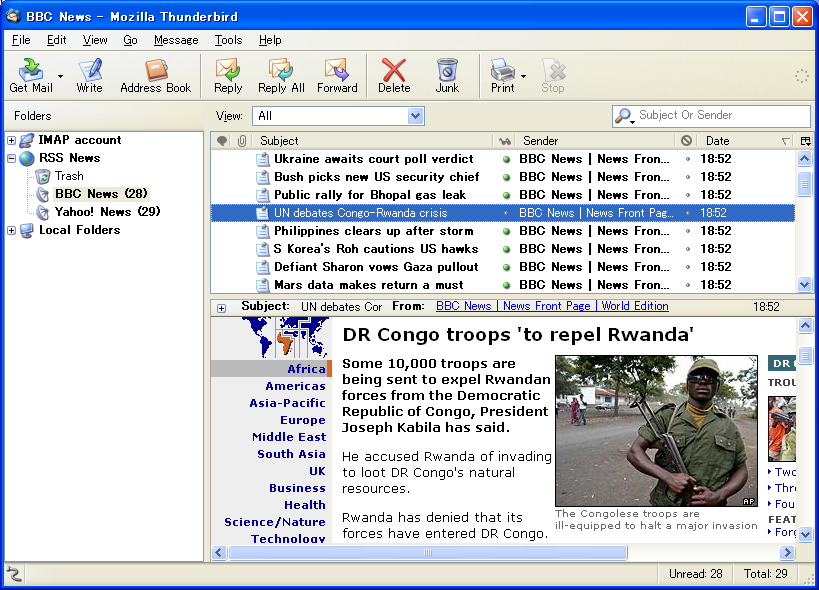Viewport: 819px width, 590px height.
Task: Click the Reply All icon
Action: pos(281,75)
